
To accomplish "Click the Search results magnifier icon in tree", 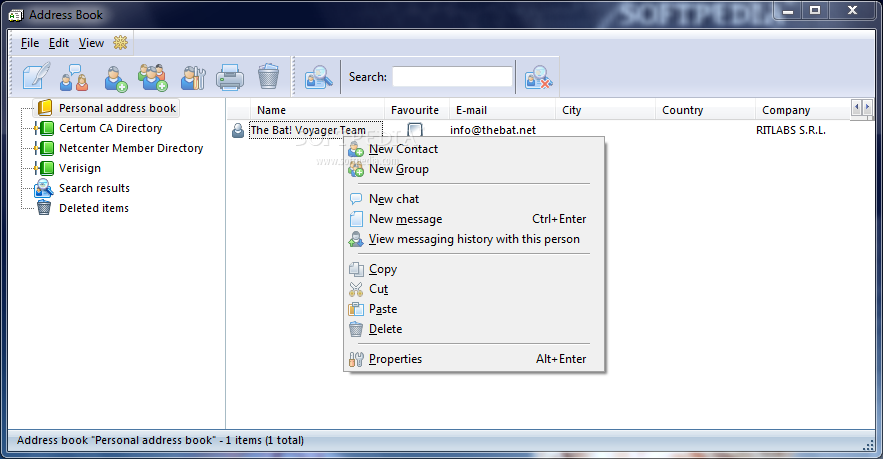I will tap(43, 188).
